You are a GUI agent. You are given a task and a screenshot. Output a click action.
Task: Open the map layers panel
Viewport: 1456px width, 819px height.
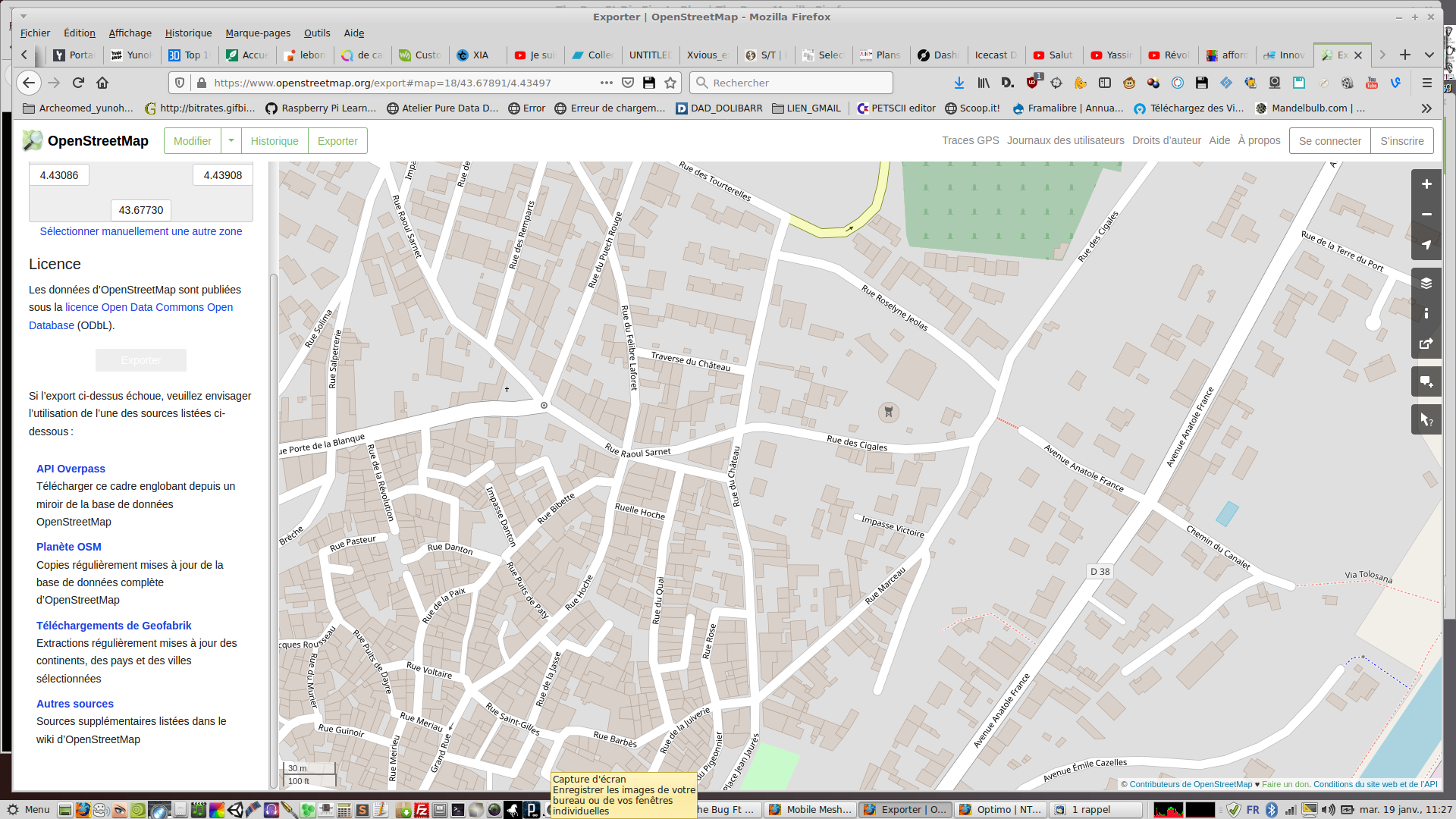pos(1426,283)
